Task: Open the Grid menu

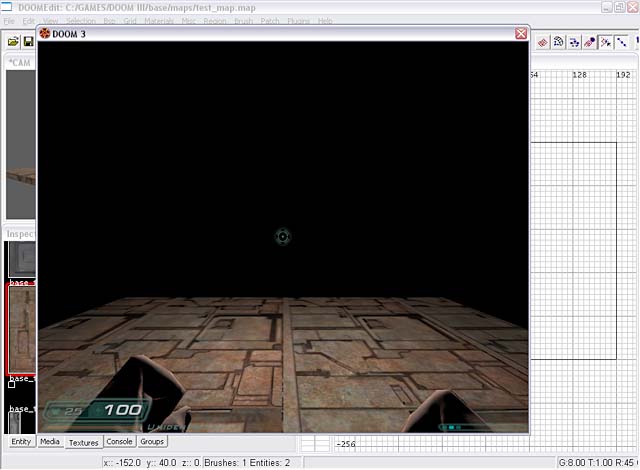Action: 130,20
